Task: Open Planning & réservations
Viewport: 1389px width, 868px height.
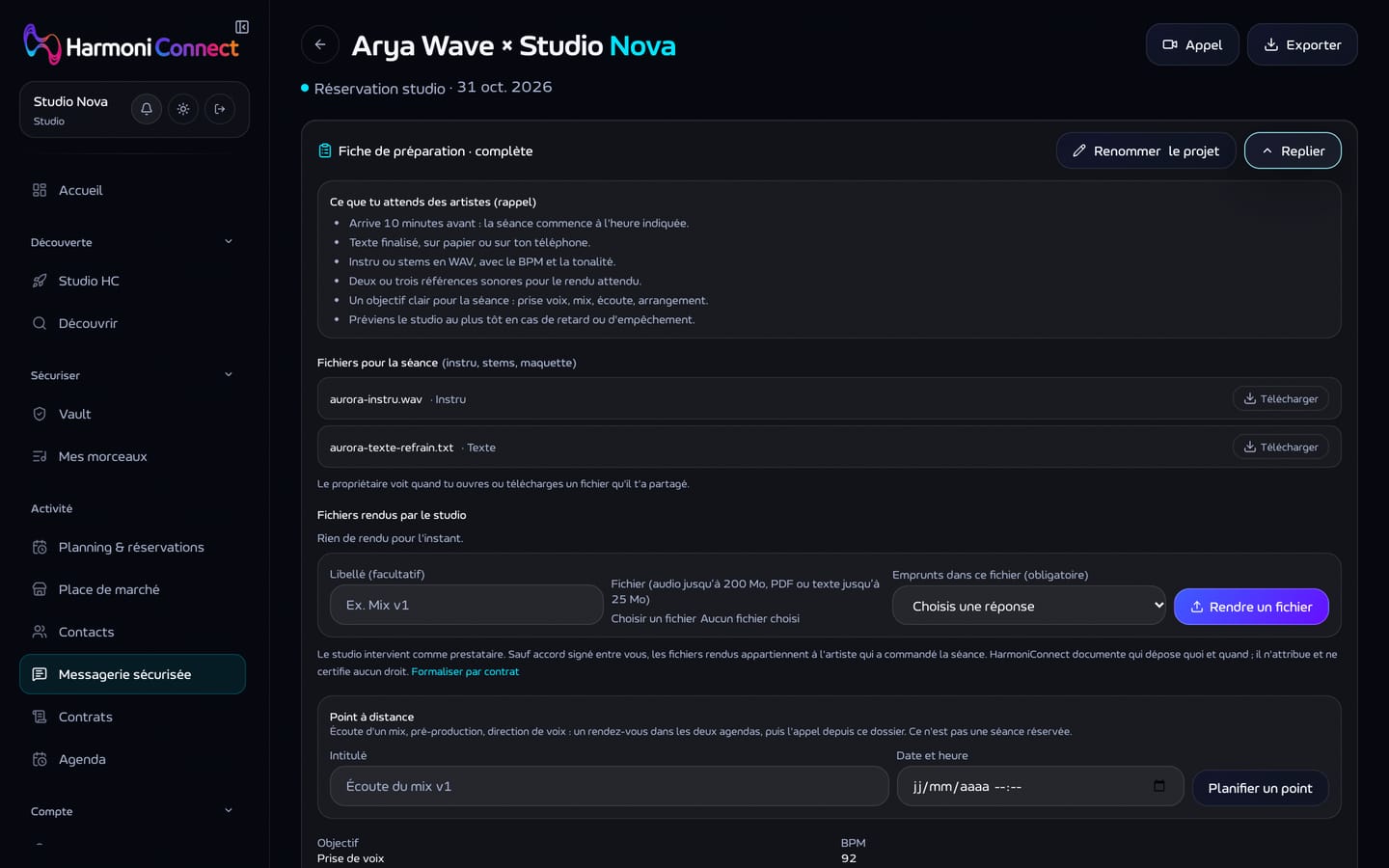Action: [x=132, y=547]
